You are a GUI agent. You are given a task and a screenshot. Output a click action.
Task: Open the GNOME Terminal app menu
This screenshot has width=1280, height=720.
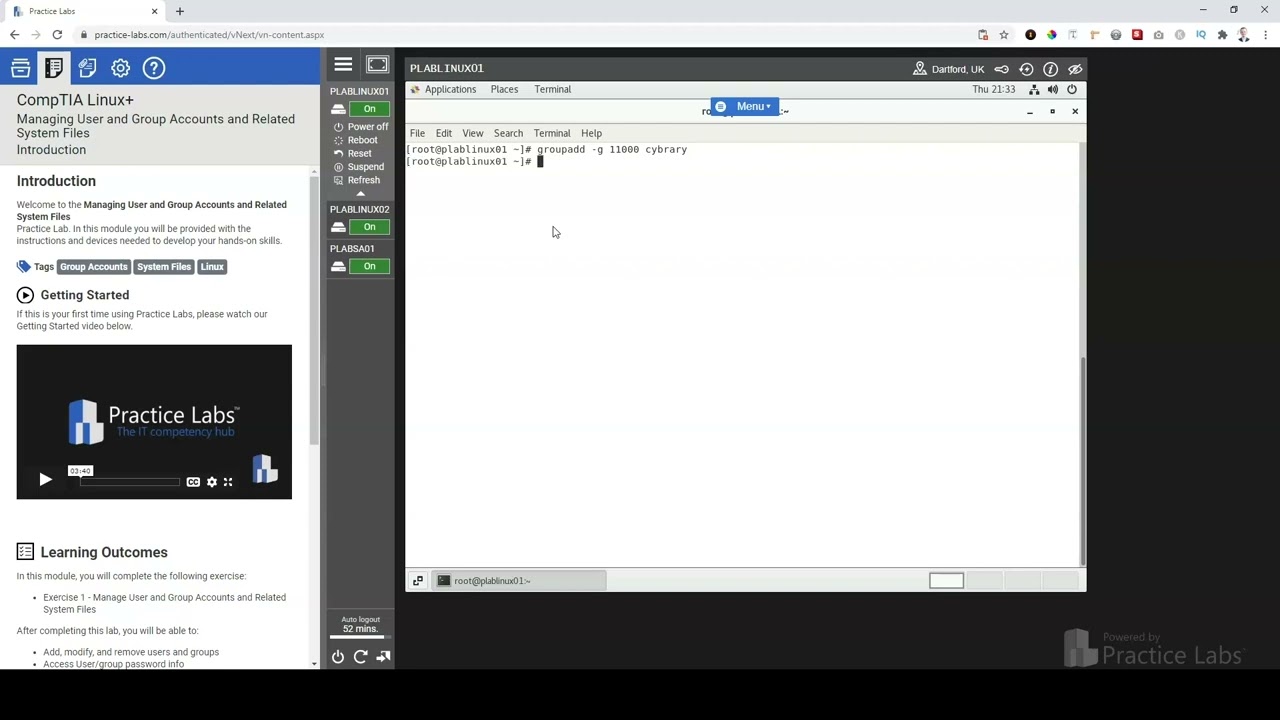click(552, 90)
